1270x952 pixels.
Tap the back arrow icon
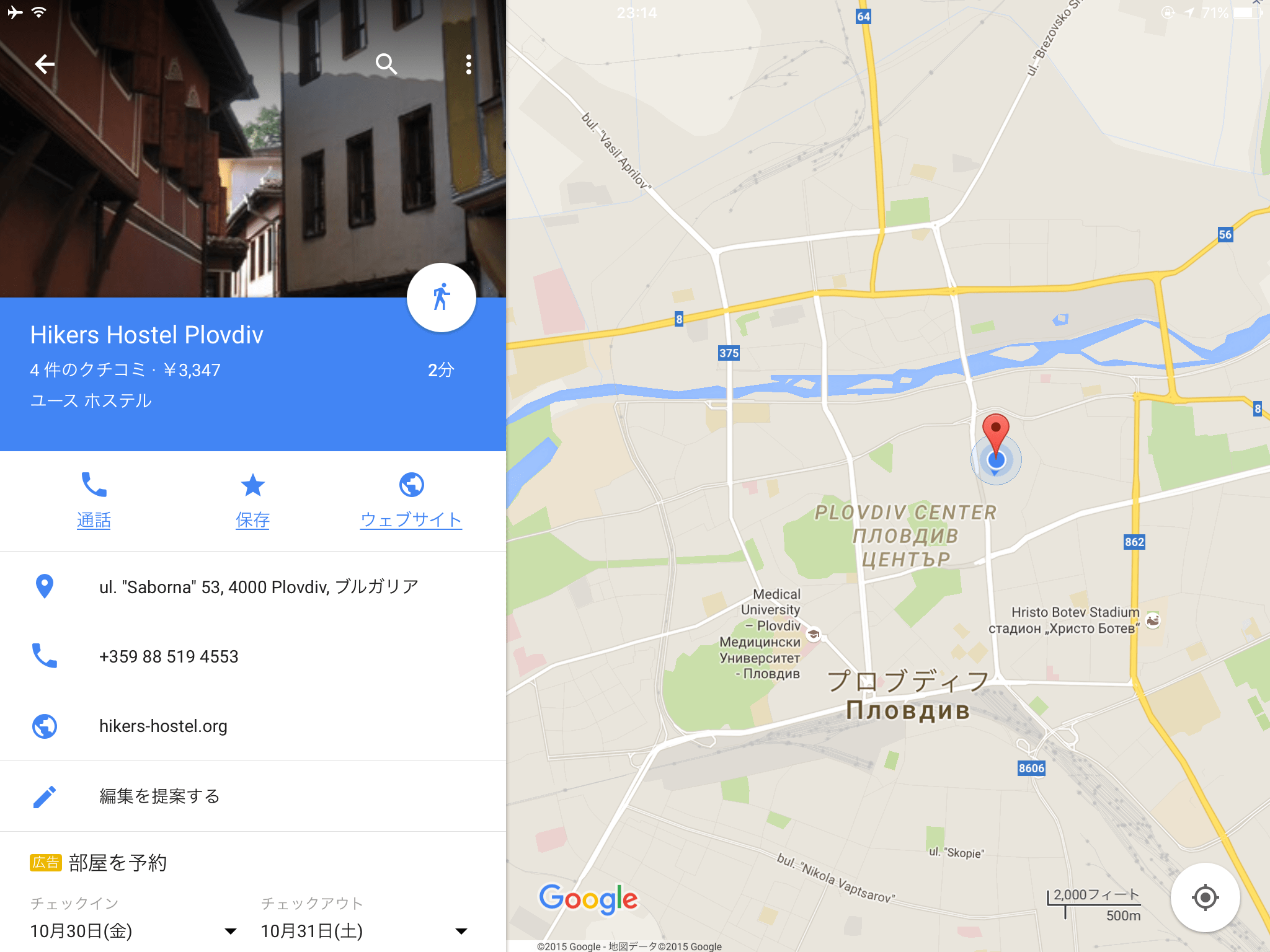tap(45, 64)
